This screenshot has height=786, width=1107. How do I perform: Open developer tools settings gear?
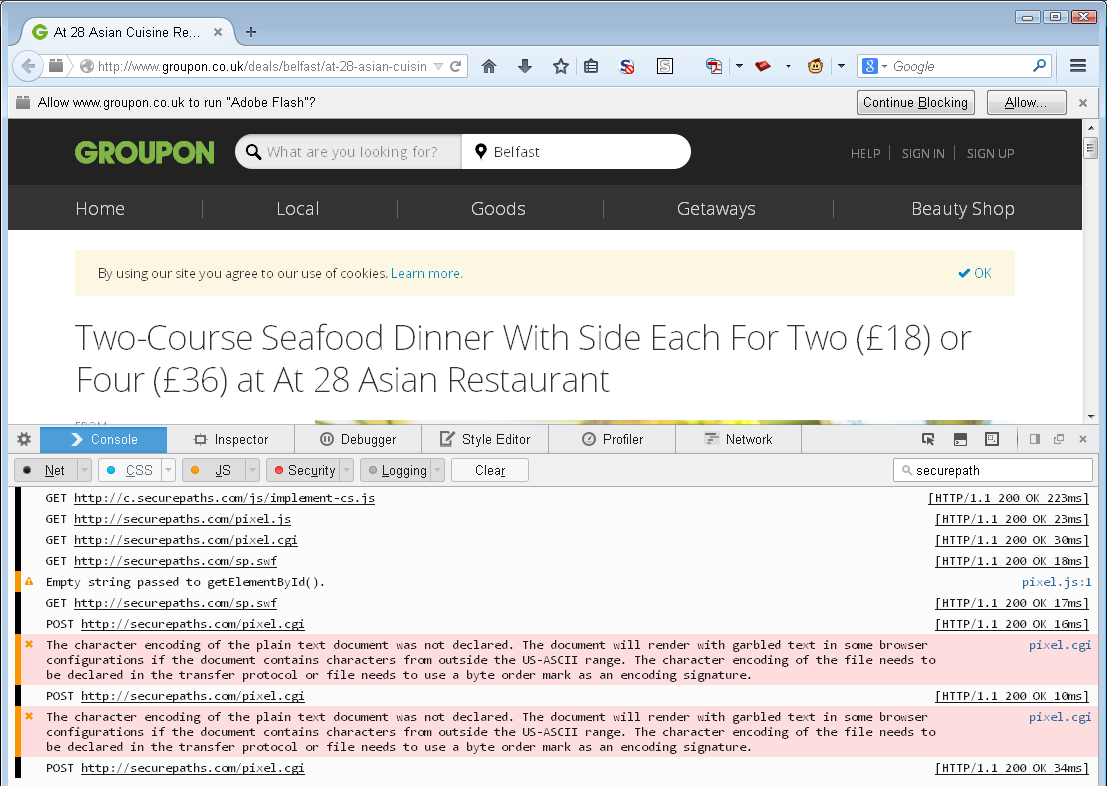(24, 439)
